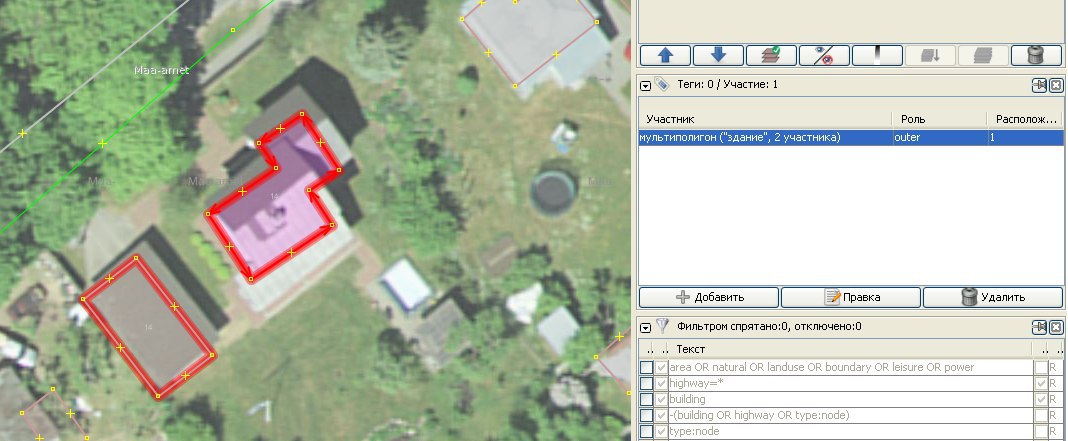Select the grey red-outlined building 14
1068x441 pixels.
[147, 329]
